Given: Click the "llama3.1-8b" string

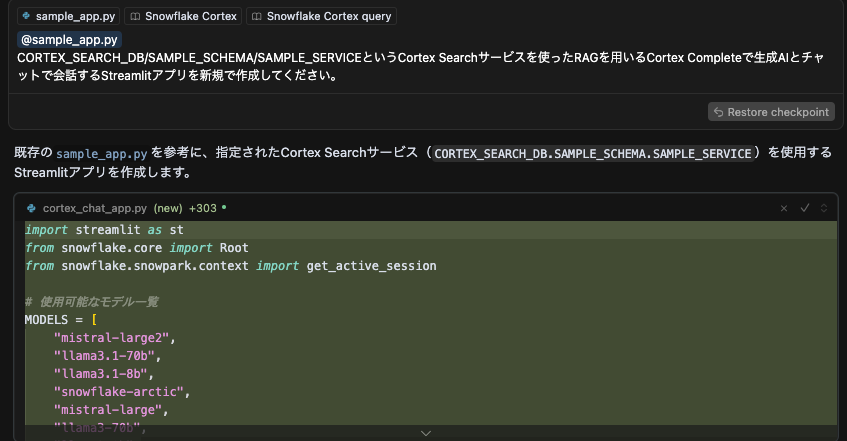Looking at the screenshot, I should pyautogui.click(x=100, y=374).
